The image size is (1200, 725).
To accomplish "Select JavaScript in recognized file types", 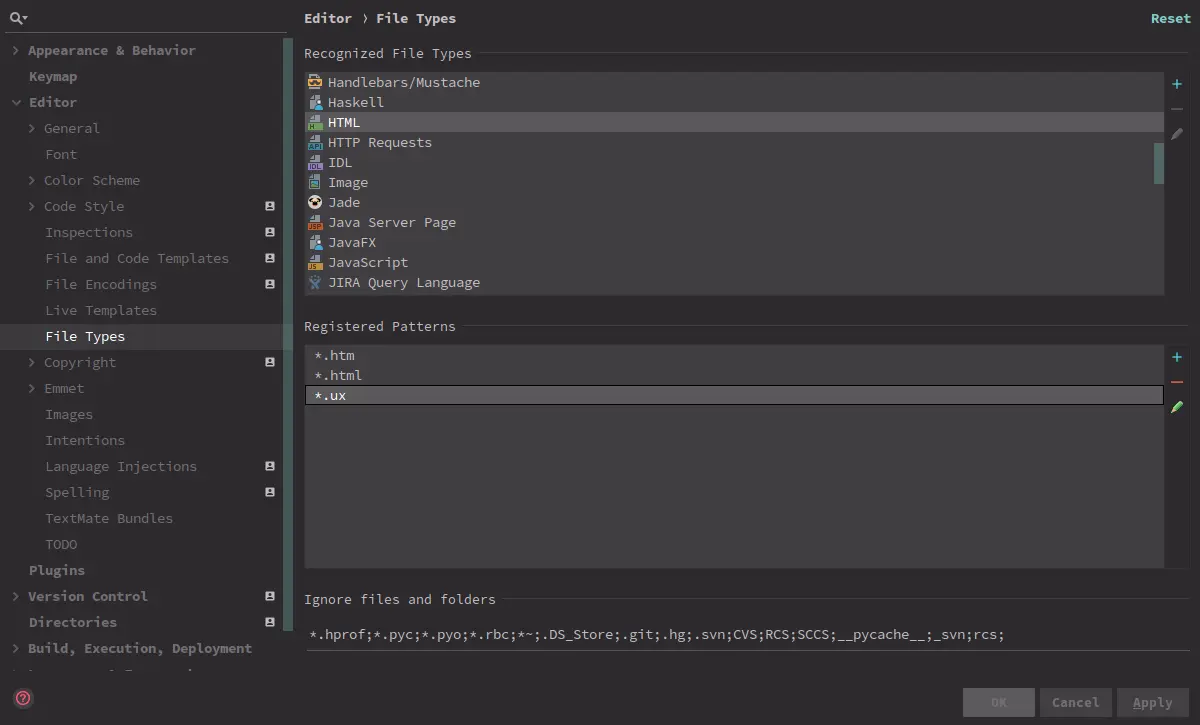I will click(368, 262).
